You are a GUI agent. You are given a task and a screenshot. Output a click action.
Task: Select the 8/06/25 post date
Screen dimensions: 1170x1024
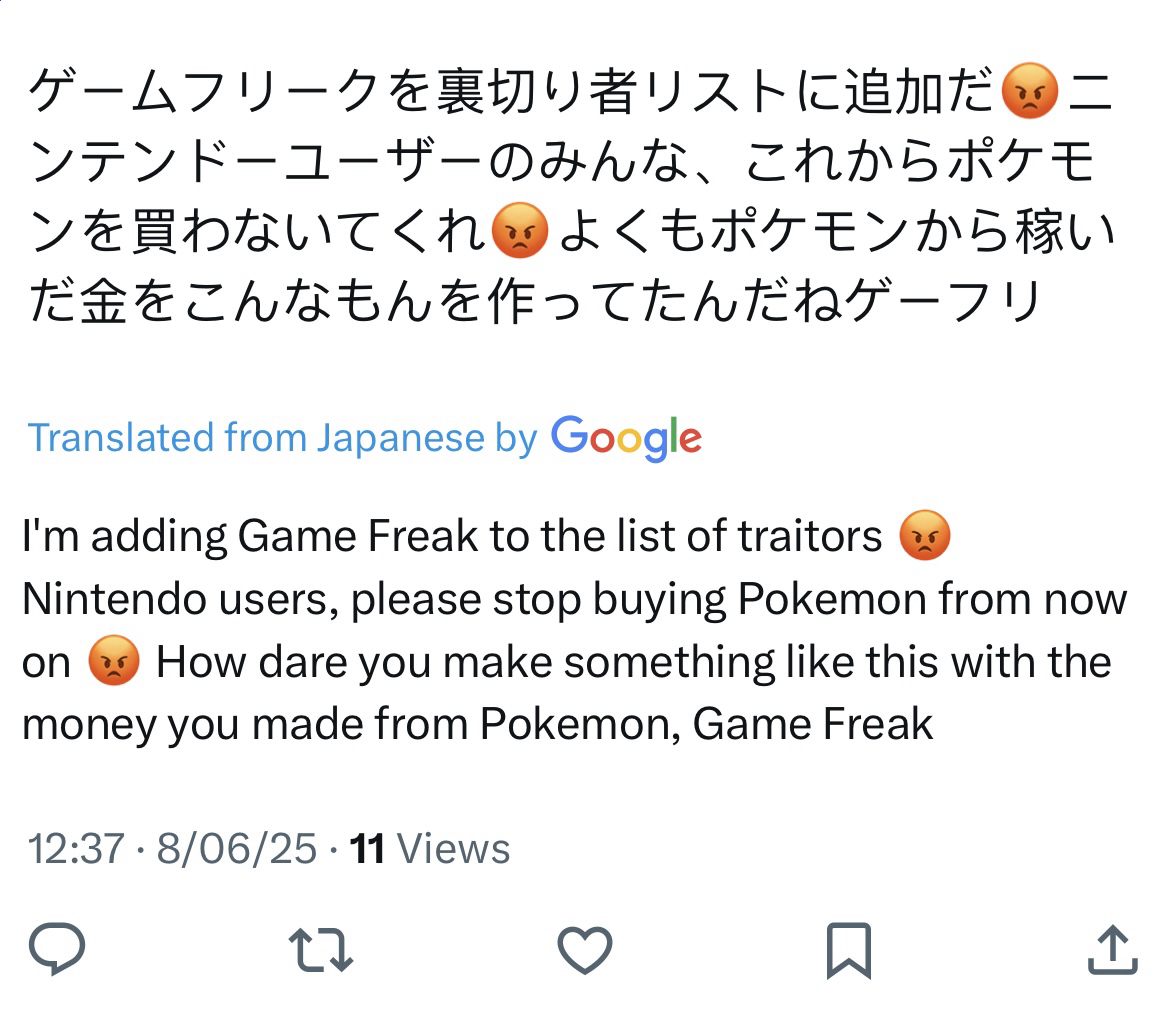pyautogui.click(x=237, y=849)
